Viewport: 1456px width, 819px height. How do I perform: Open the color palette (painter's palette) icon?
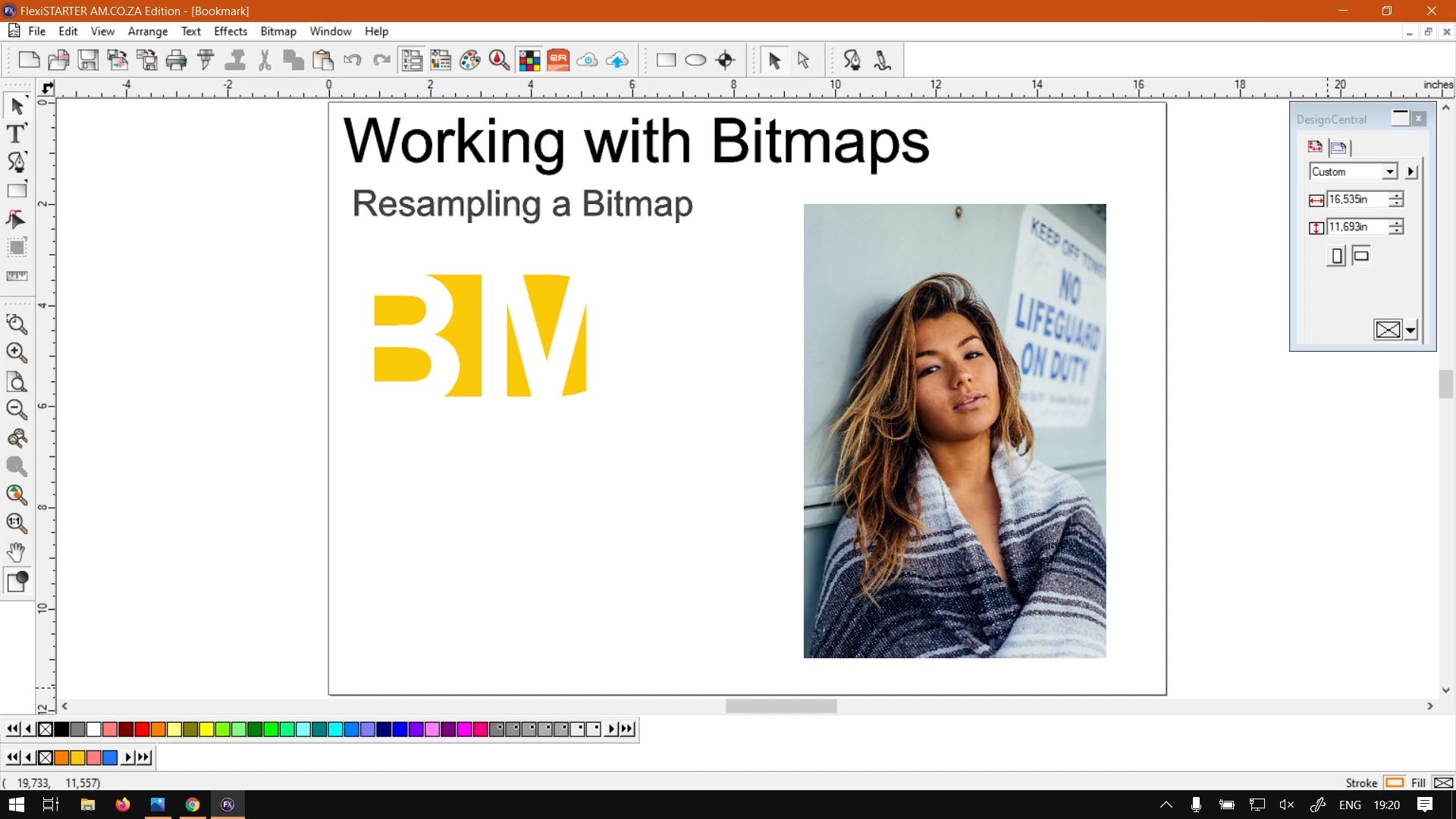[470, 60]
